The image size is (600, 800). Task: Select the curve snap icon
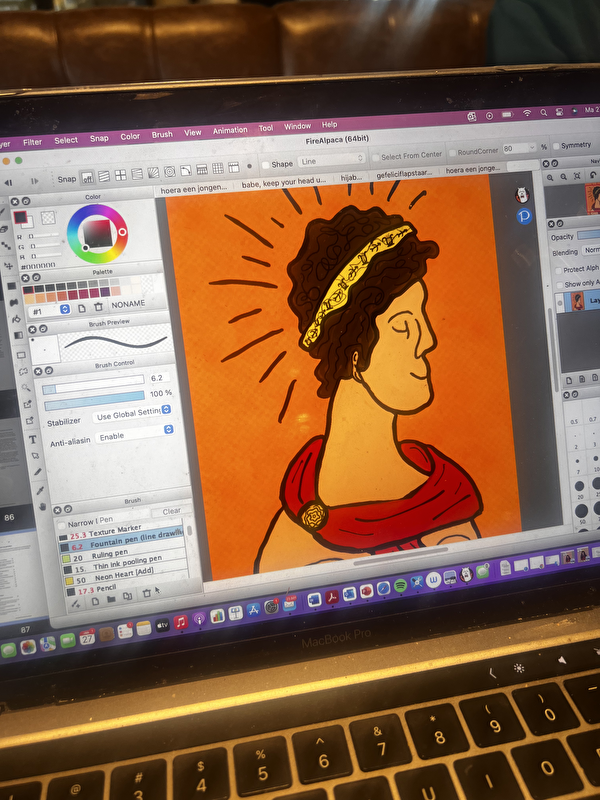click(185, 170)
